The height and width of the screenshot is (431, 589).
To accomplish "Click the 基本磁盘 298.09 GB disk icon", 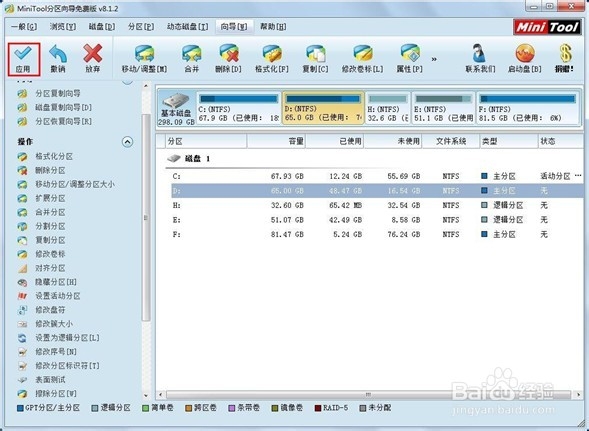I will pos(176,109).
